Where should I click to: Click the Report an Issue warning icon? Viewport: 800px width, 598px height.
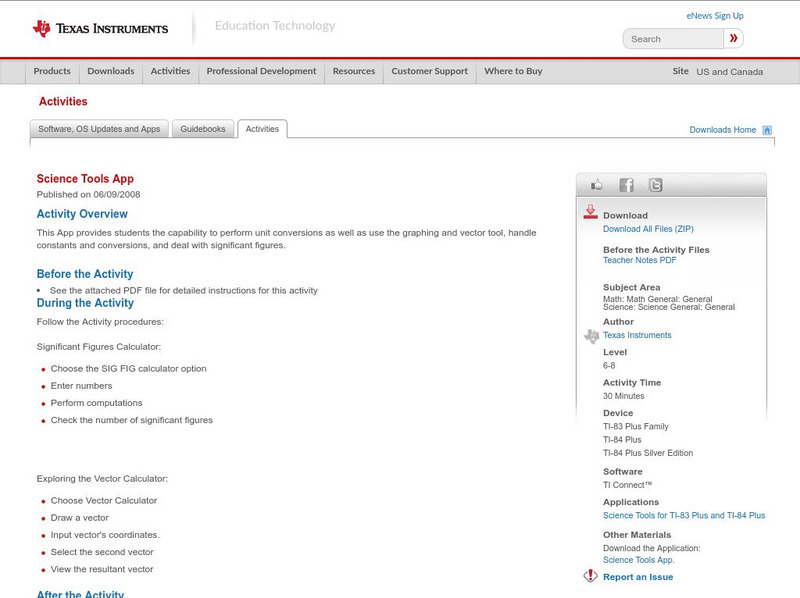[x=590, y=576]
